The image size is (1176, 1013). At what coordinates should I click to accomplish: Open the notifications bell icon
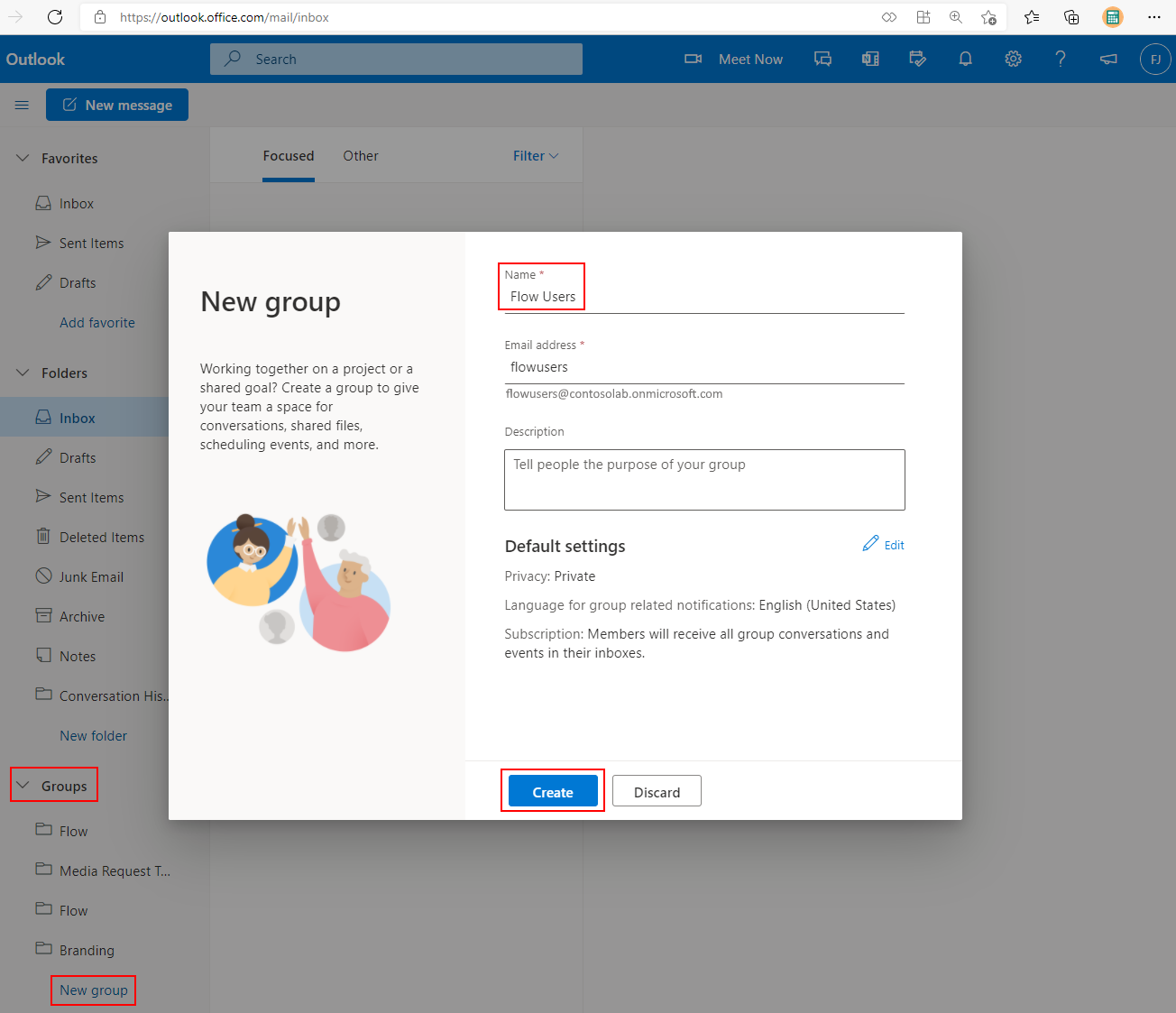click(965, 59)
